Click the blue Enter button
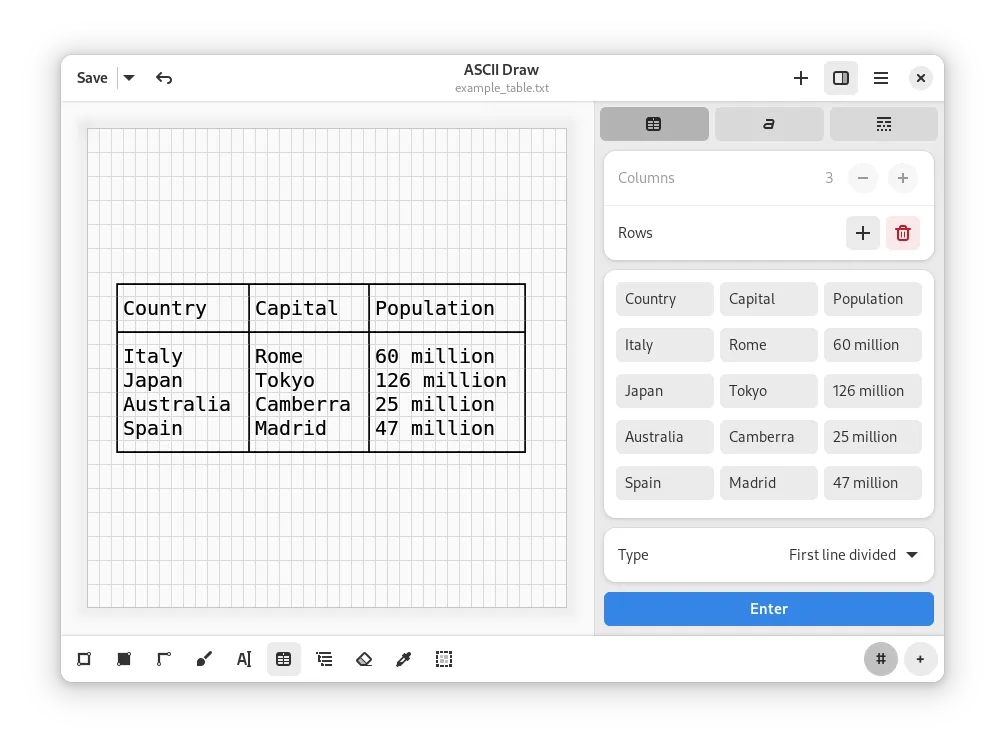Screen dimensions: 1005x749 (768, 609)
